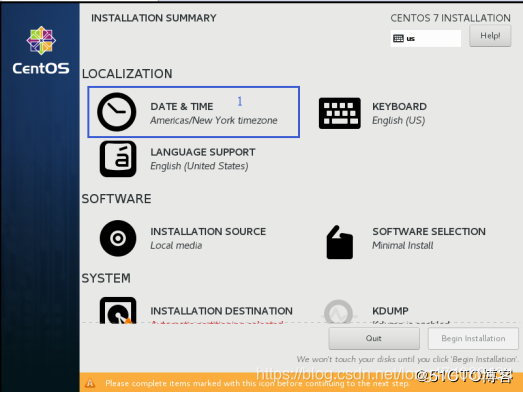523x393 pixels.
Task: Click the 'English (US)' keyboard text
Action: coord(399,120)
